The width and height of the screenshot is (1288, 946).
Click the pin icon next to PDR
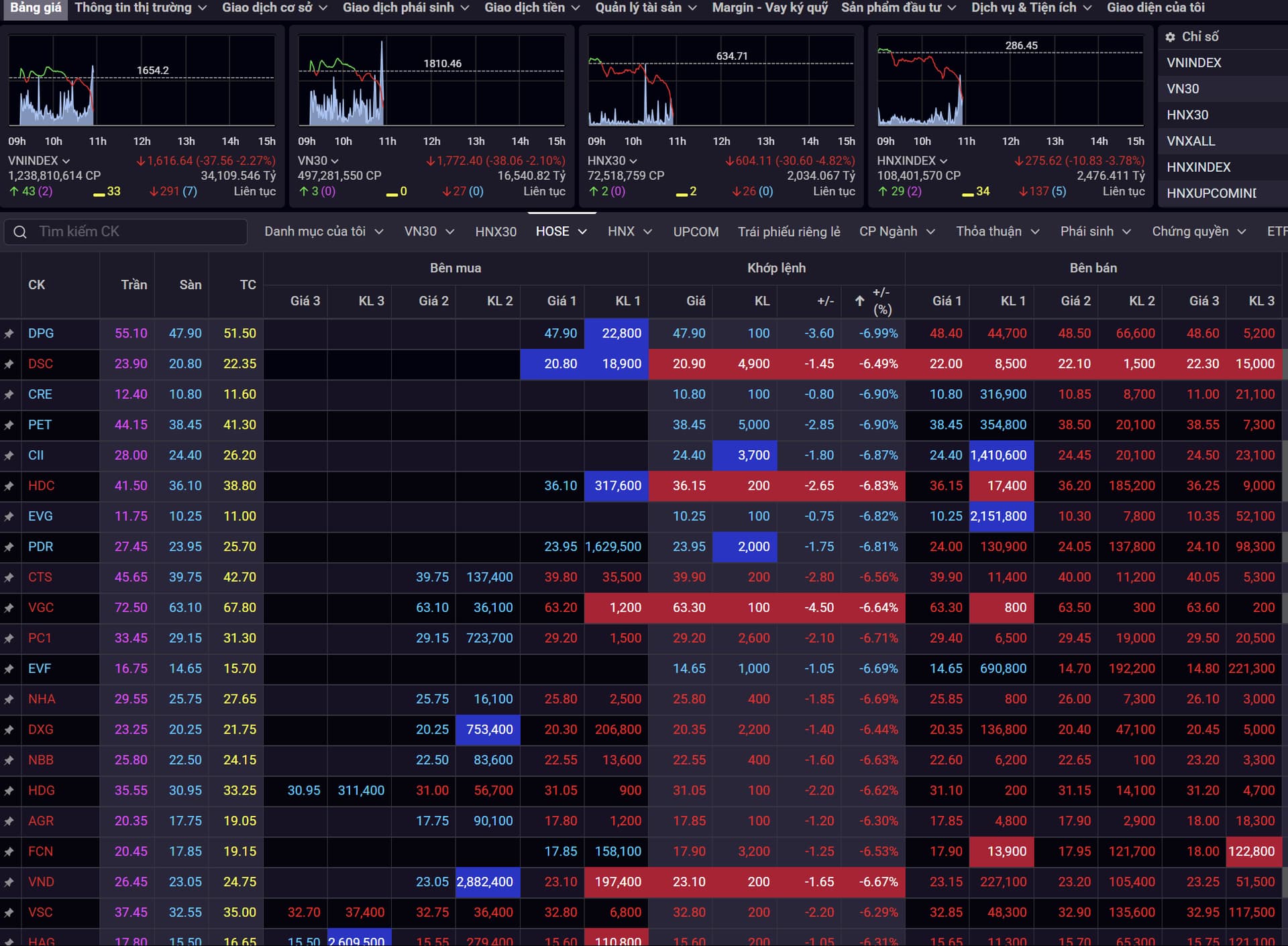click(9, 547)
